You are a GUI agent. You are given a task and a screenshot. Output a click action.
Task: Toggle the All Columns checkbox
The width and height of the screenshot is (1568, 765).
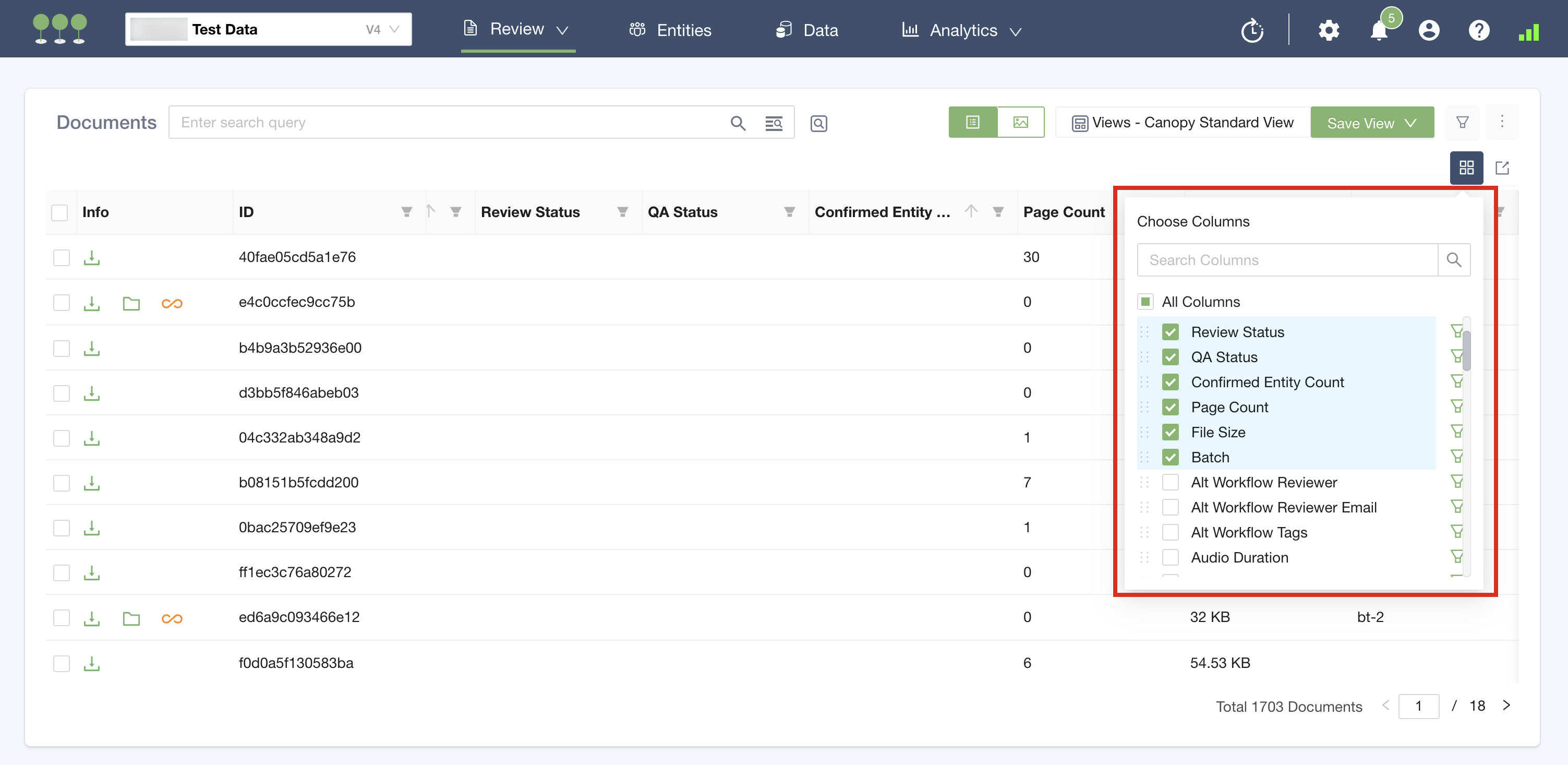[1145, 302]
